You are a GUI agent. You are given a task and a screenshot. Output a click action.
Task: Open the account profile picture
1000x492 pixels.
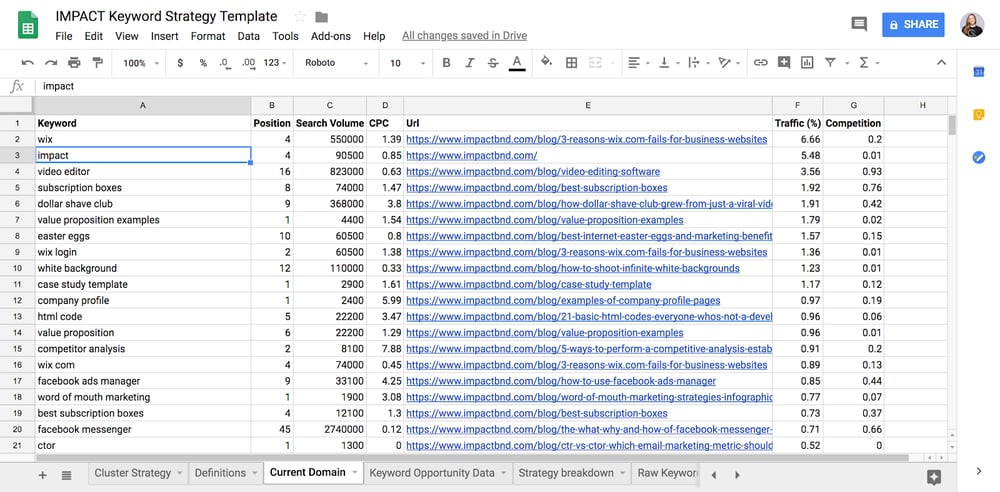(972, 24)
